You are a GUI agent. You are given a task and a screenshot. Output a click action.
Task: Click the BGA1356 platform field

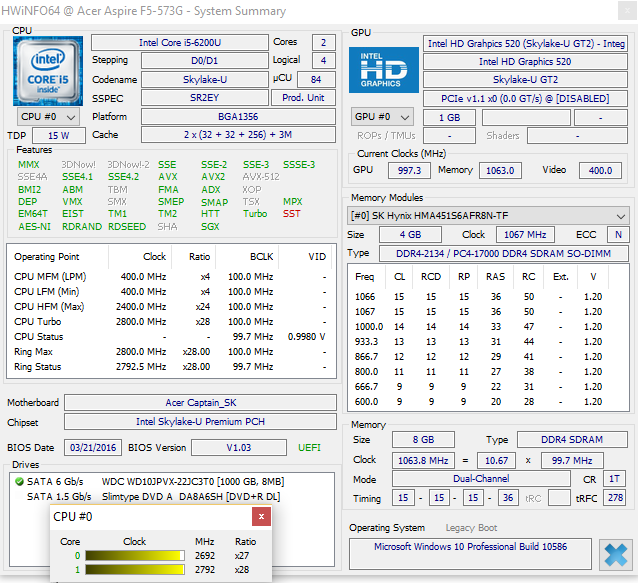click(238, 117)
